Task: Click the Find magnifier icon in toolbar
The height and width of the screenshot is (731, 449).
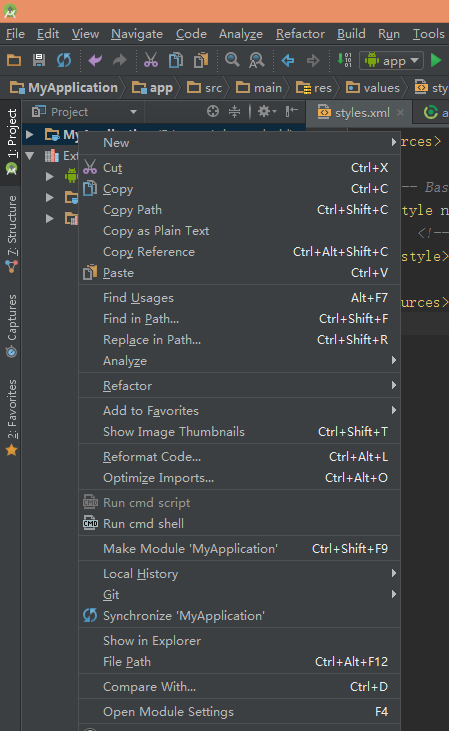Action: [232, 60]
